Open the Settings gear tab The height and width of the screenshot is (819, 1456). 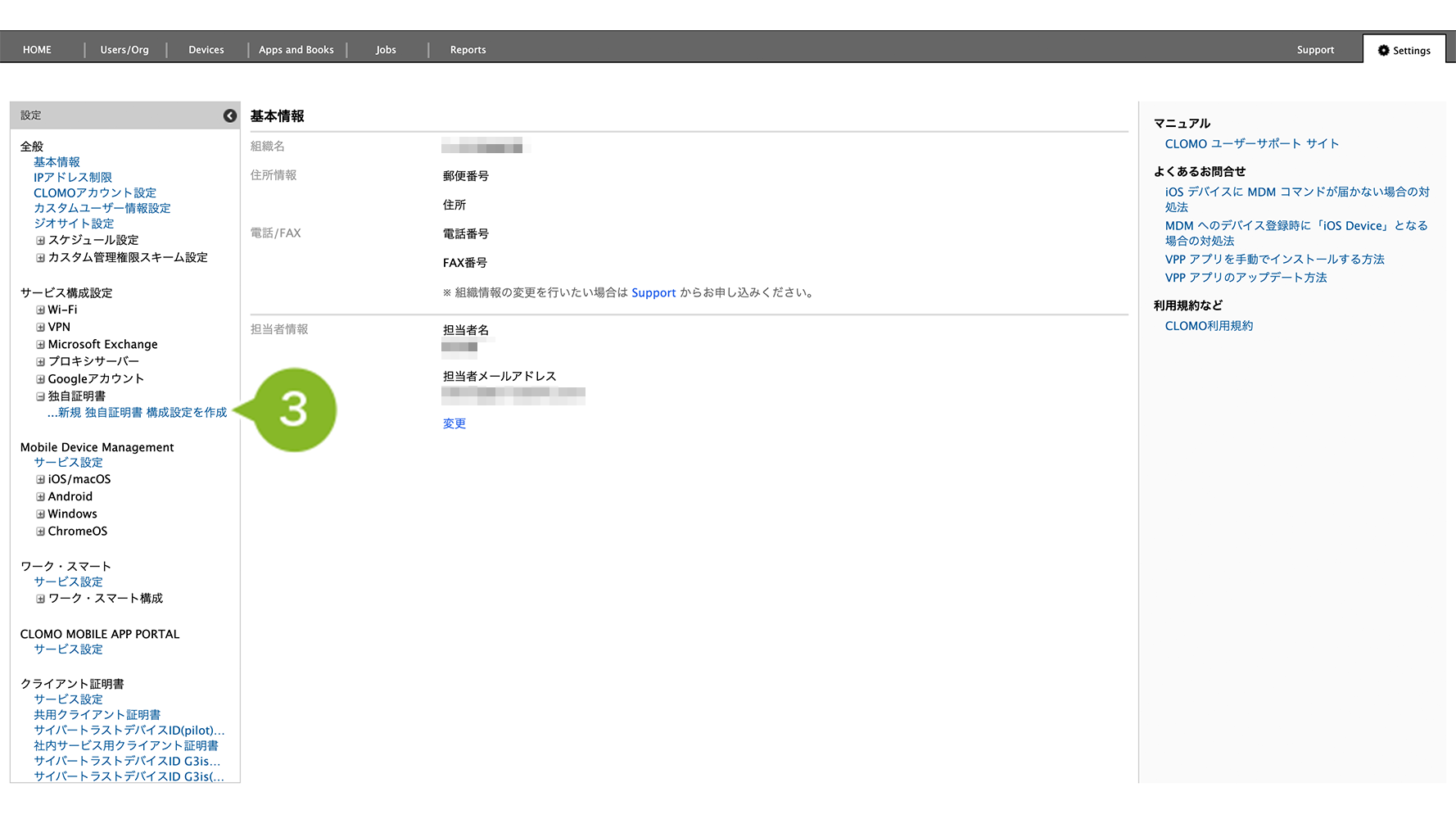[x=1404, y=50]
